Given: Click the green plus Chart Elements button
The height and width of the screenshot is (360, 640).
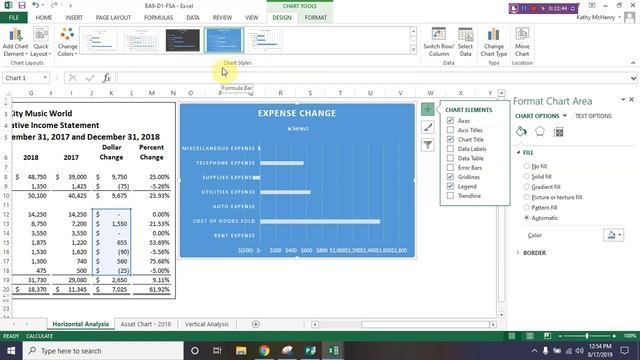Looking at the screenshot, I should [x=427, y=109].
